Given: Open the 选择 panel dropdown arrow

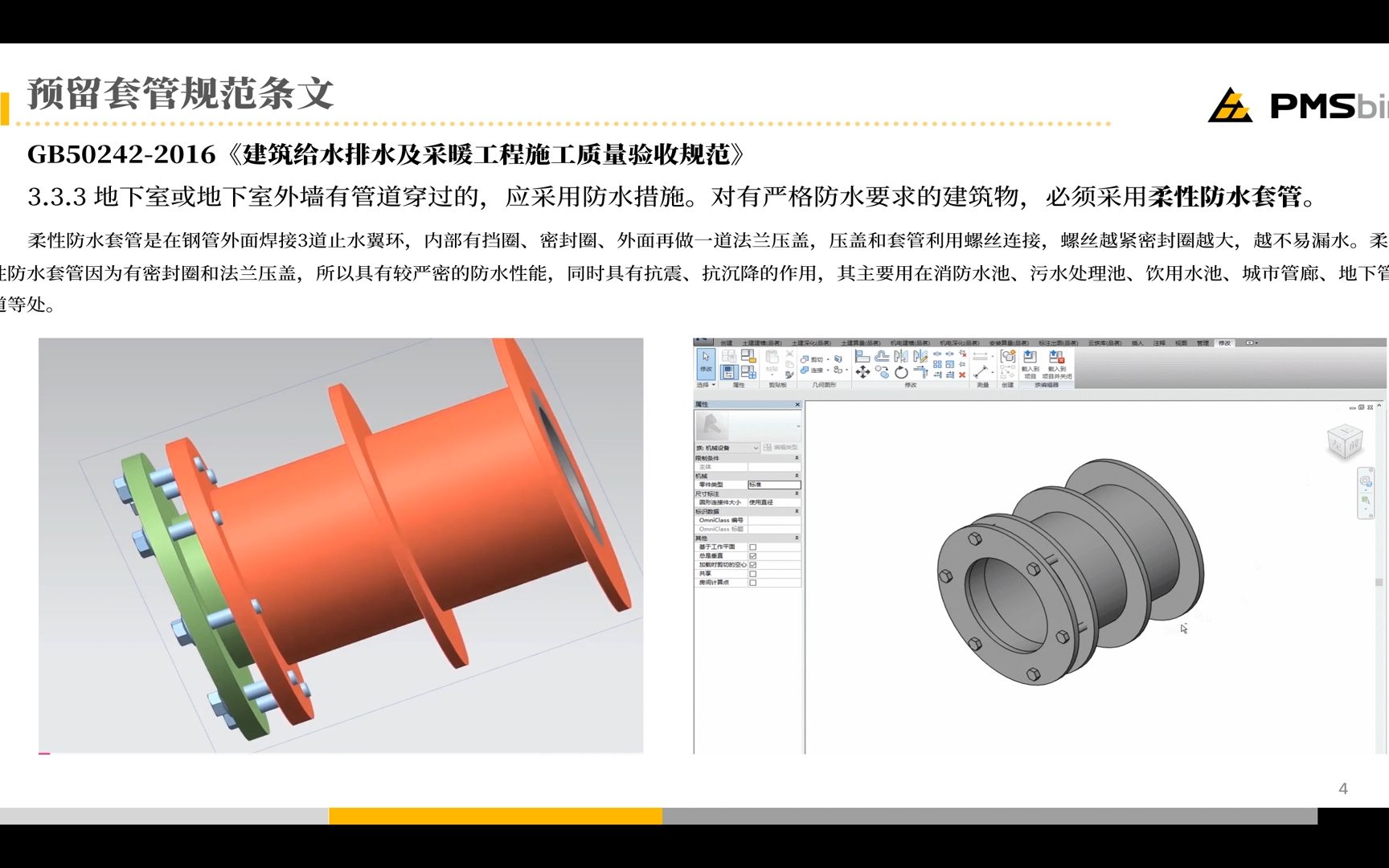Looking at the screenshot, I should tap(714, 385).
